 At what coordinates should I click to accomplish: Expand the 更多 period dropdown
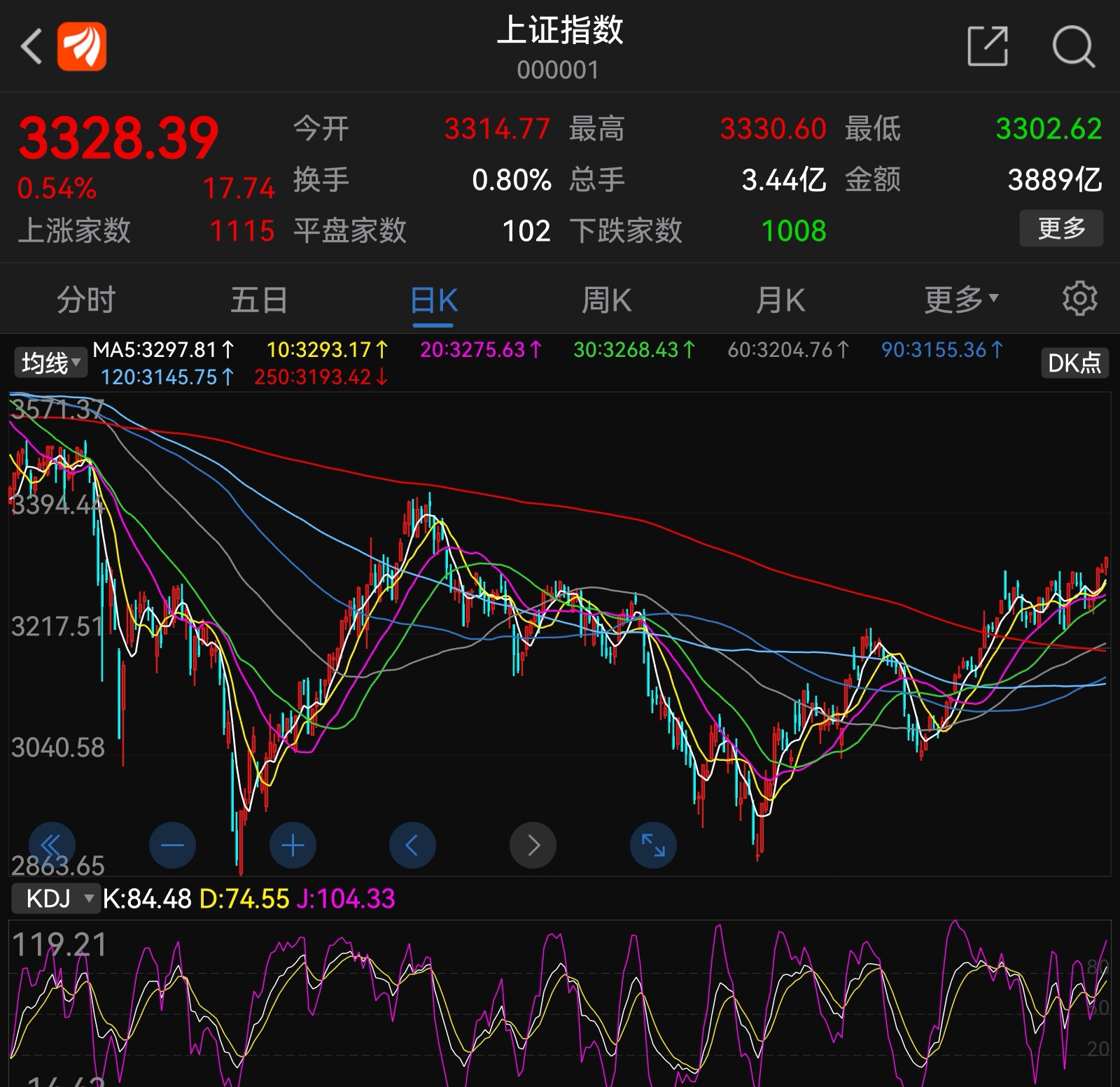coord(960,300)
